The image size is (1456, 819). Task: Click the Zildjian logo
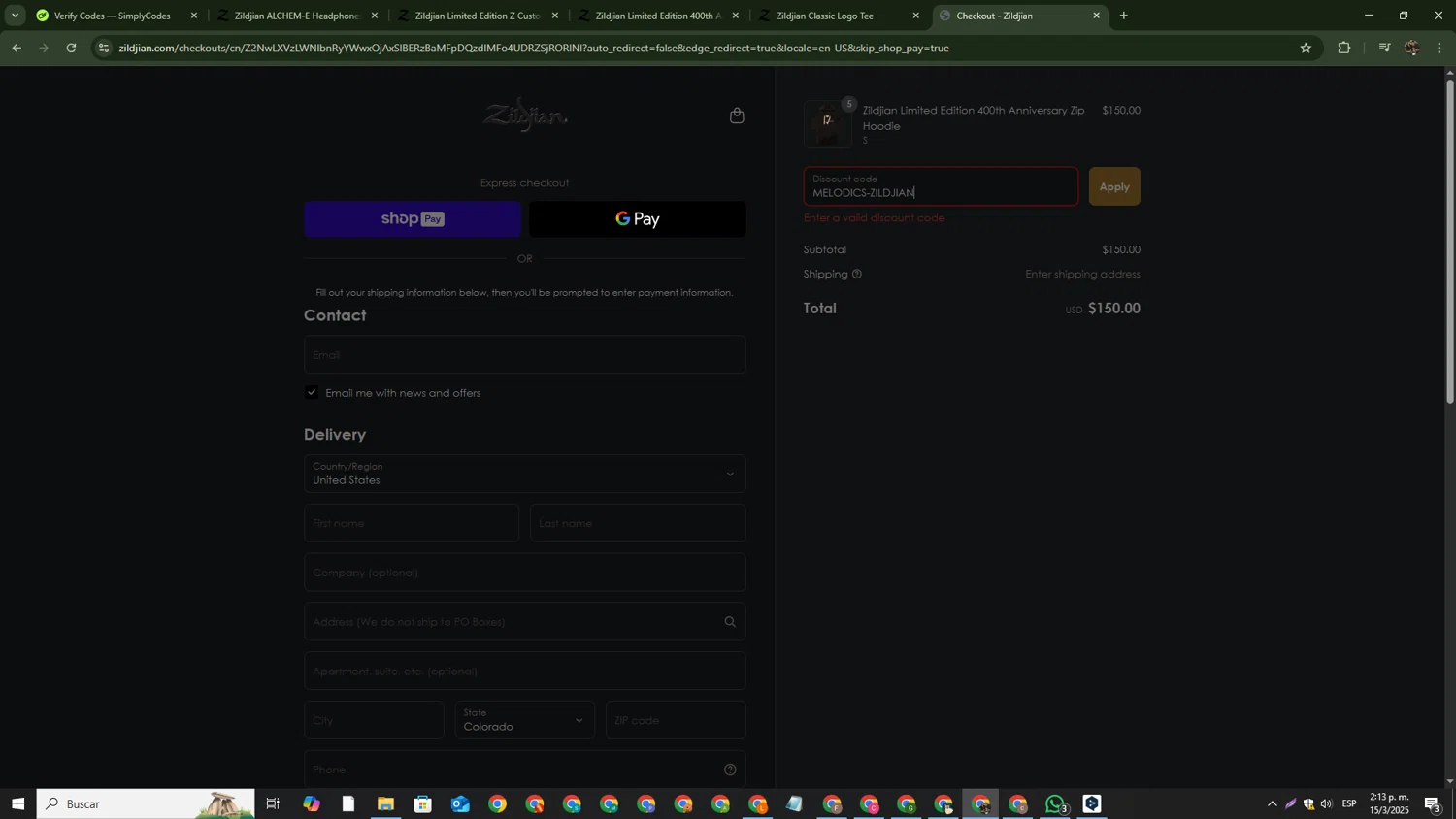[525, 115]
